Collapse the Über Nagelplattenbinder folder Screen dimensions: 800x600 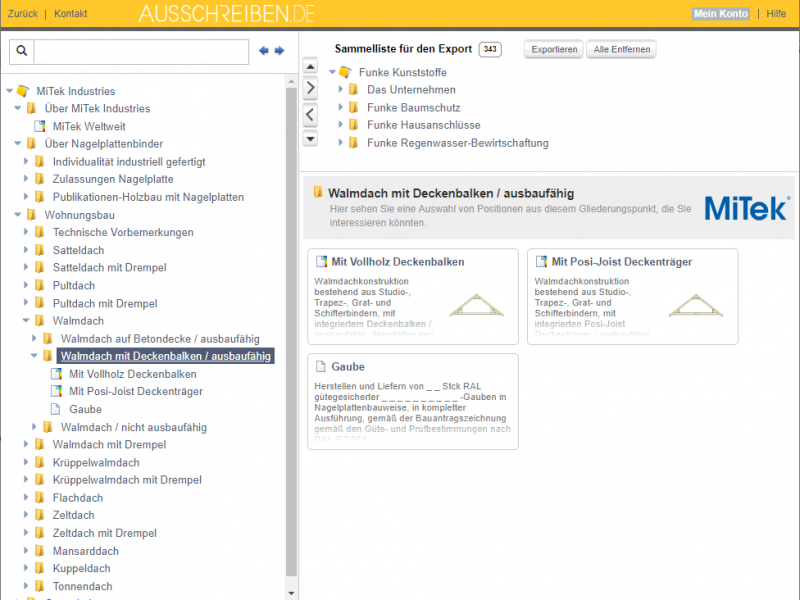(x=17, y=143)
